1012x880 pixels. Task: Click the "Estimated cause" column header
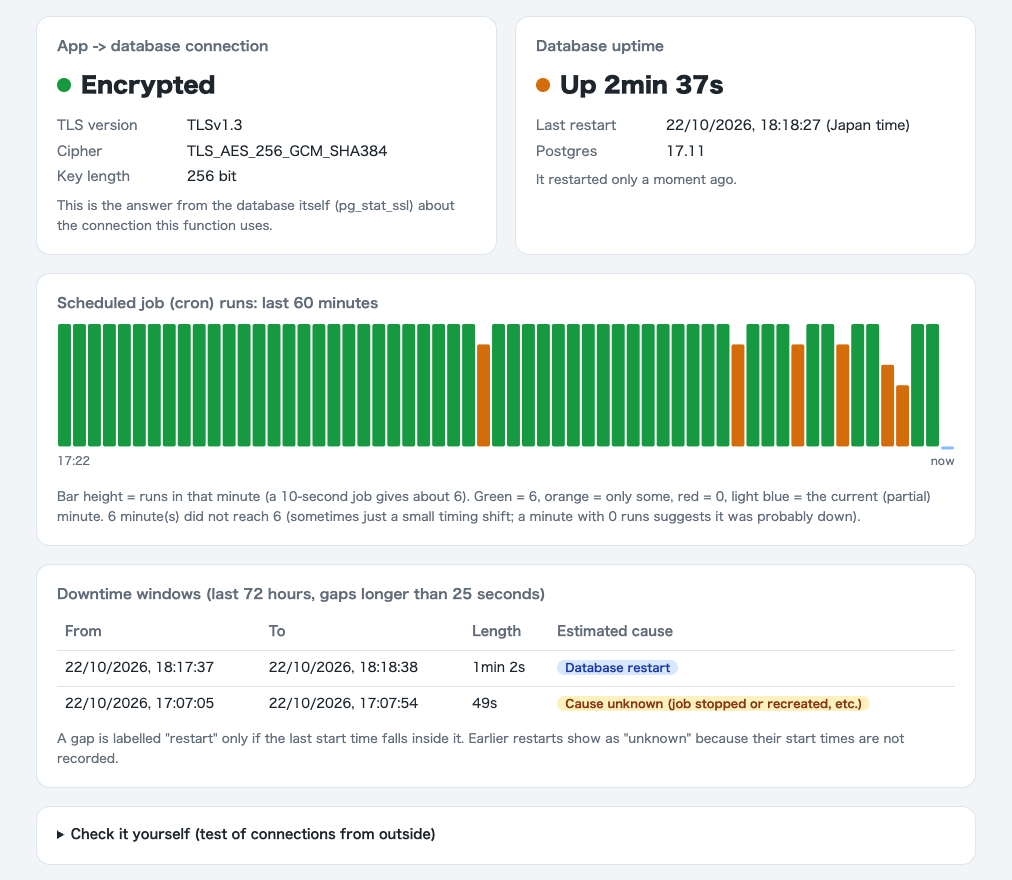click(x=614, y=631)
